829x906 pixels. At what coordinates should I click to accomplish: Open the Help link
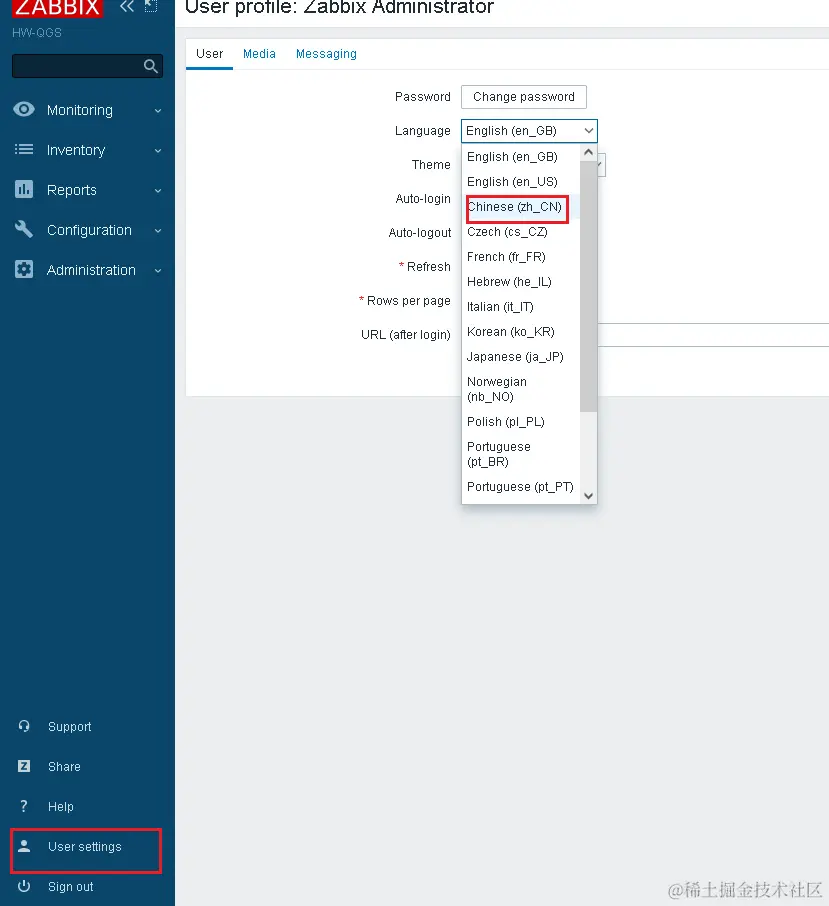pyautogui.click(x=61, y=807)
